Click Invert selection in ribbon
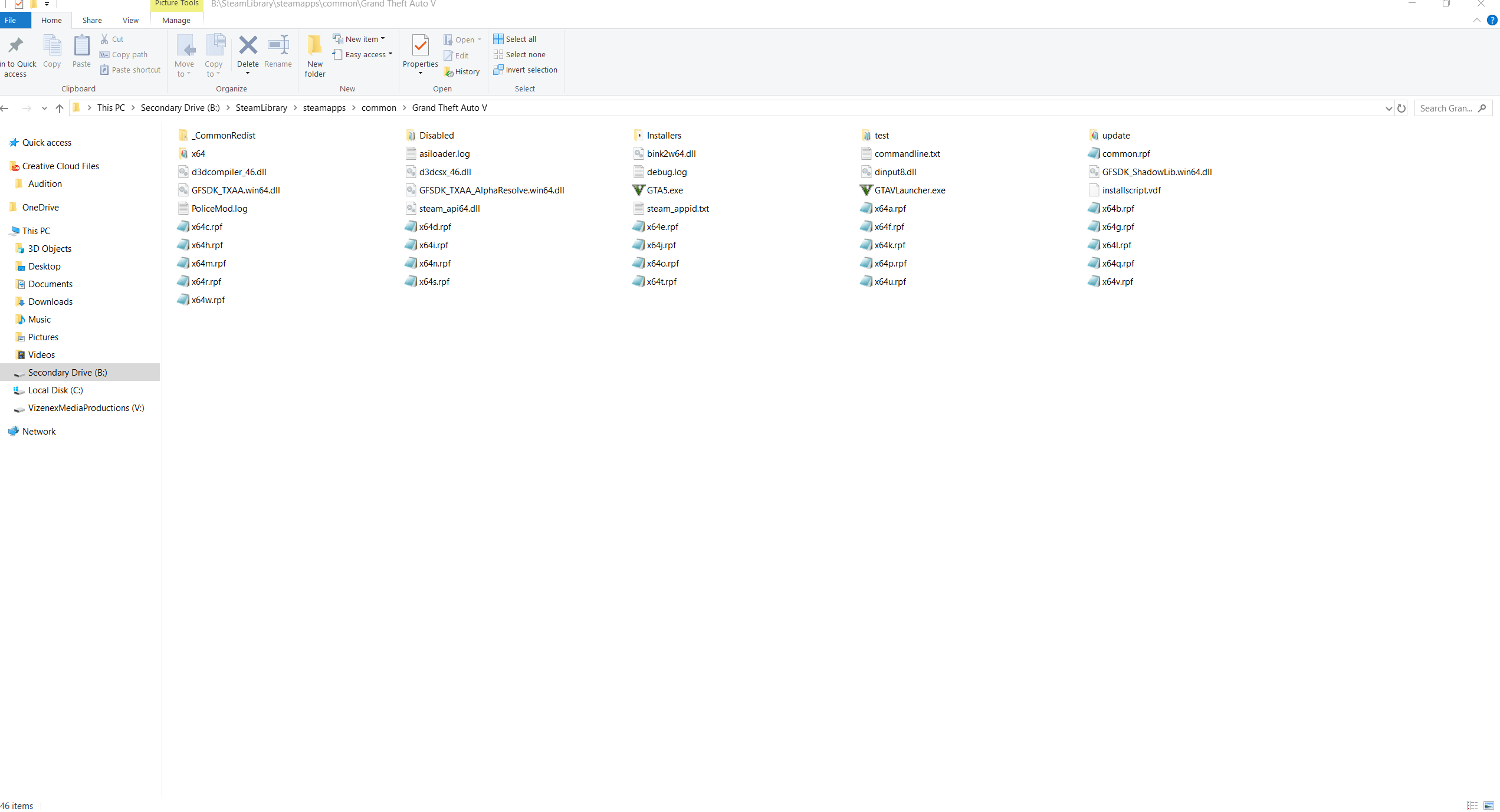This screenshot has width=1500, height=812. (x=526, y=70)
